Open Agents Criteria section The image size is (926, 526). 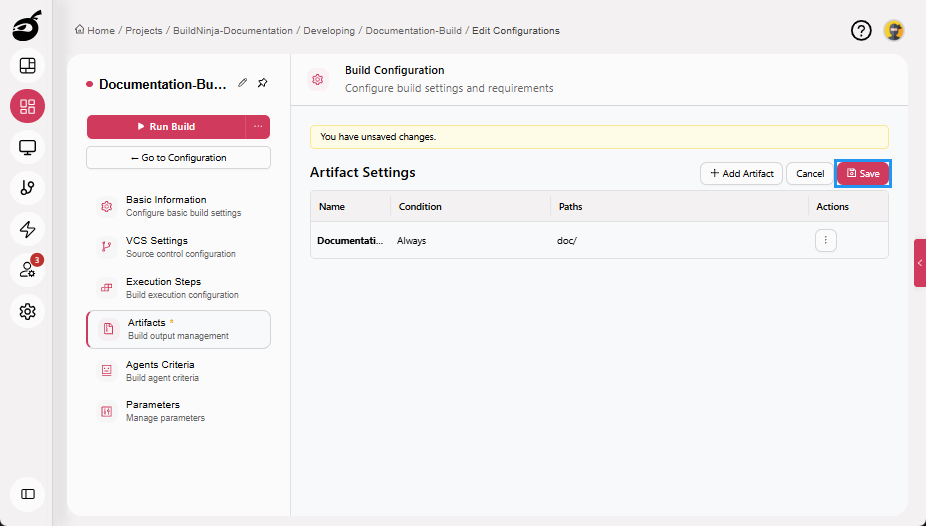click(178, 371)
